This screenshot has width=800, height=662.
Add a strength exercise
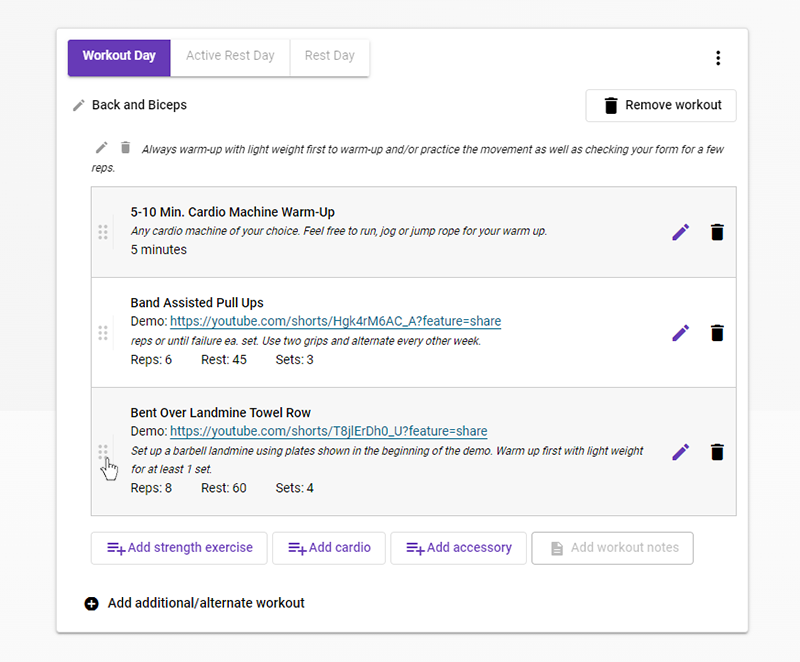coord(179,548)
